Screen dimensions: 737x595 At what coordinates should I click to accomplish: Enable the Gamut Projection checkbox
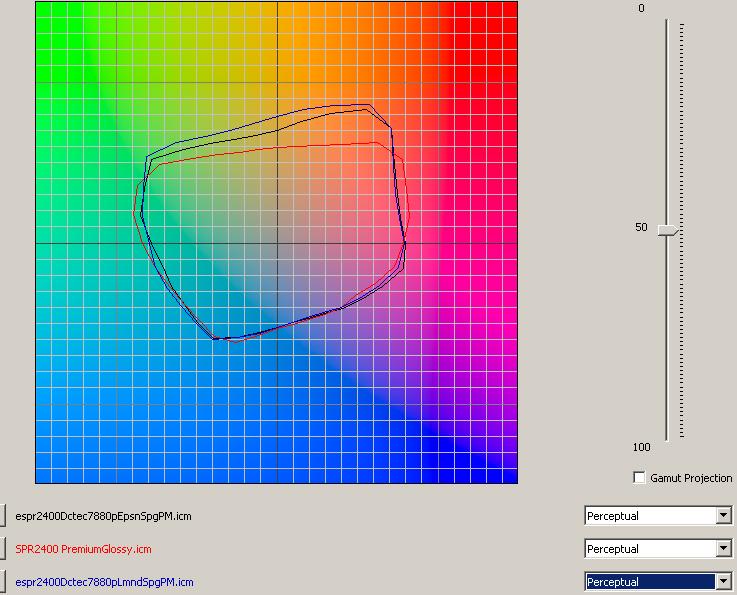pos(639,478)
